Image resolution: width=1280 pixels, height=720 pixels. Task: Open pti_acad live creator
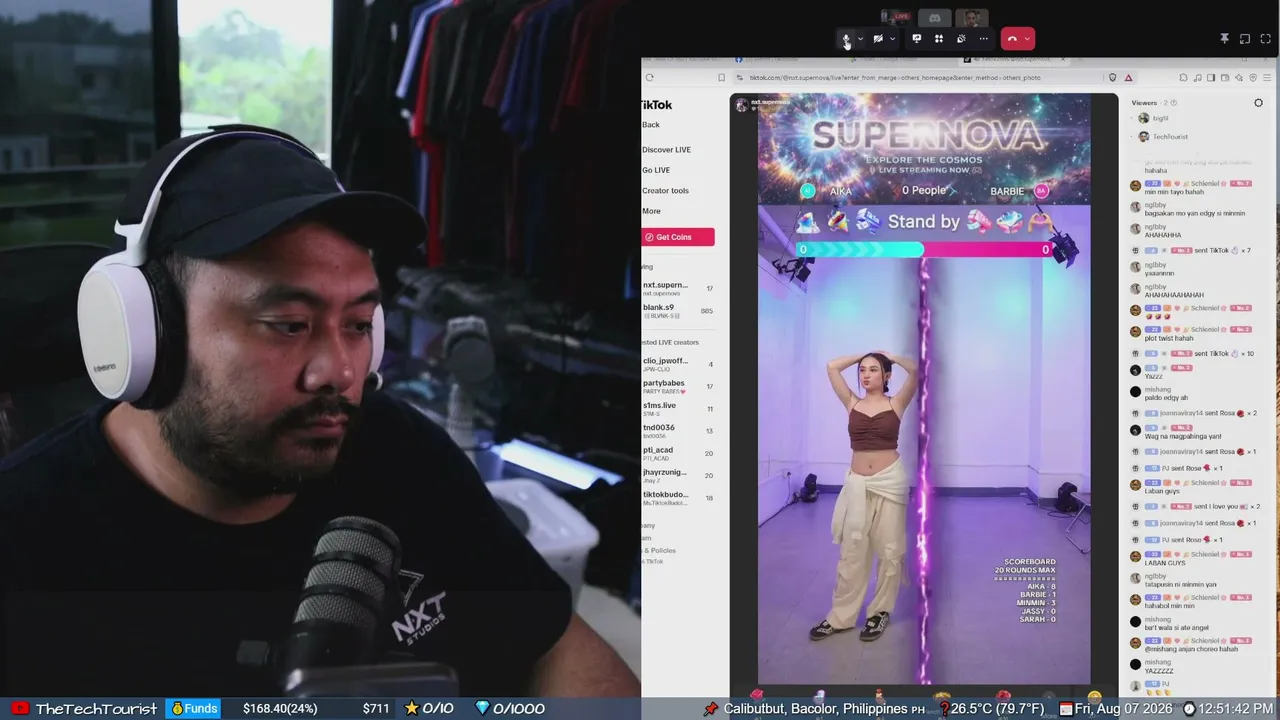(678, 453)
